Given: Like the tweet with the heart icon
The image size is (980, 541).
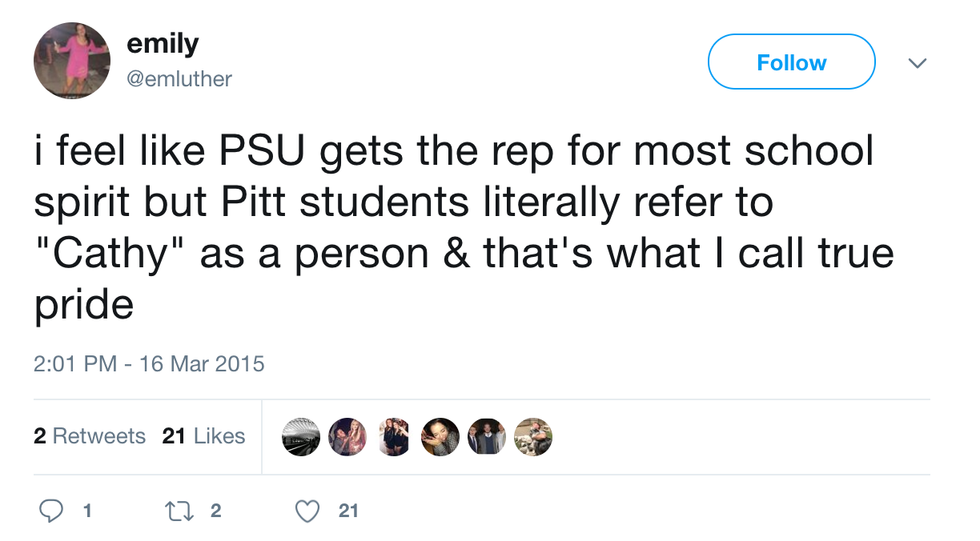Looking at the screenshot, I should [308, 511].
